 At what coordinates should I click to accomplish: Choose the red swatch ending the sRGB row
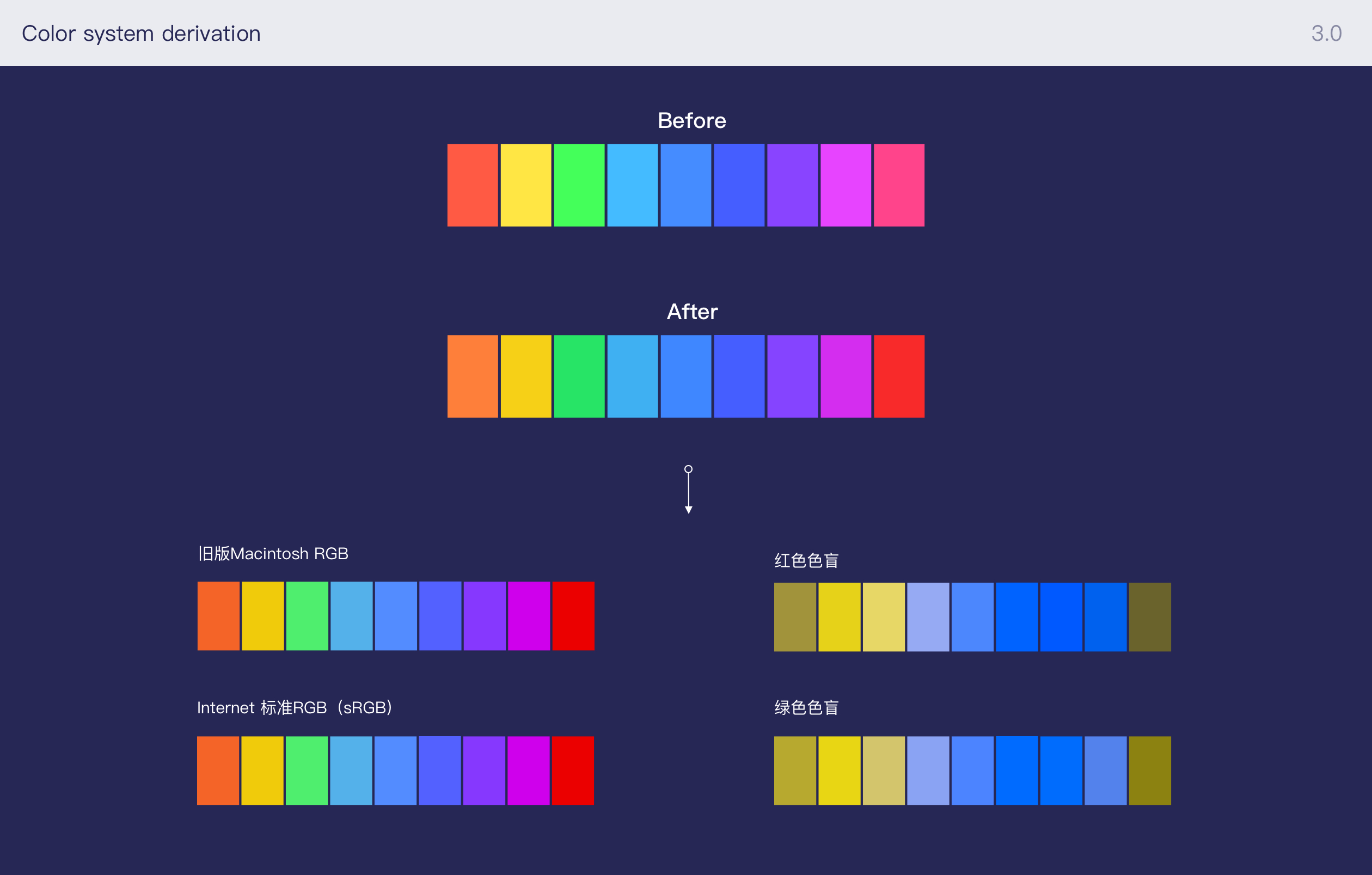(x=573, y=770)
